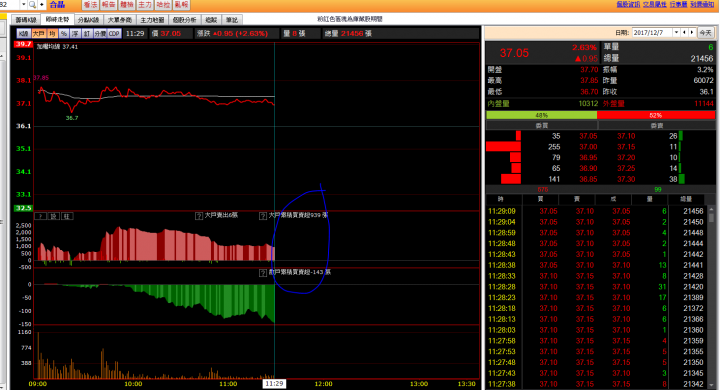720x390 pixels.
Task: Click the 亂報 button
Action: click(181, 5)
